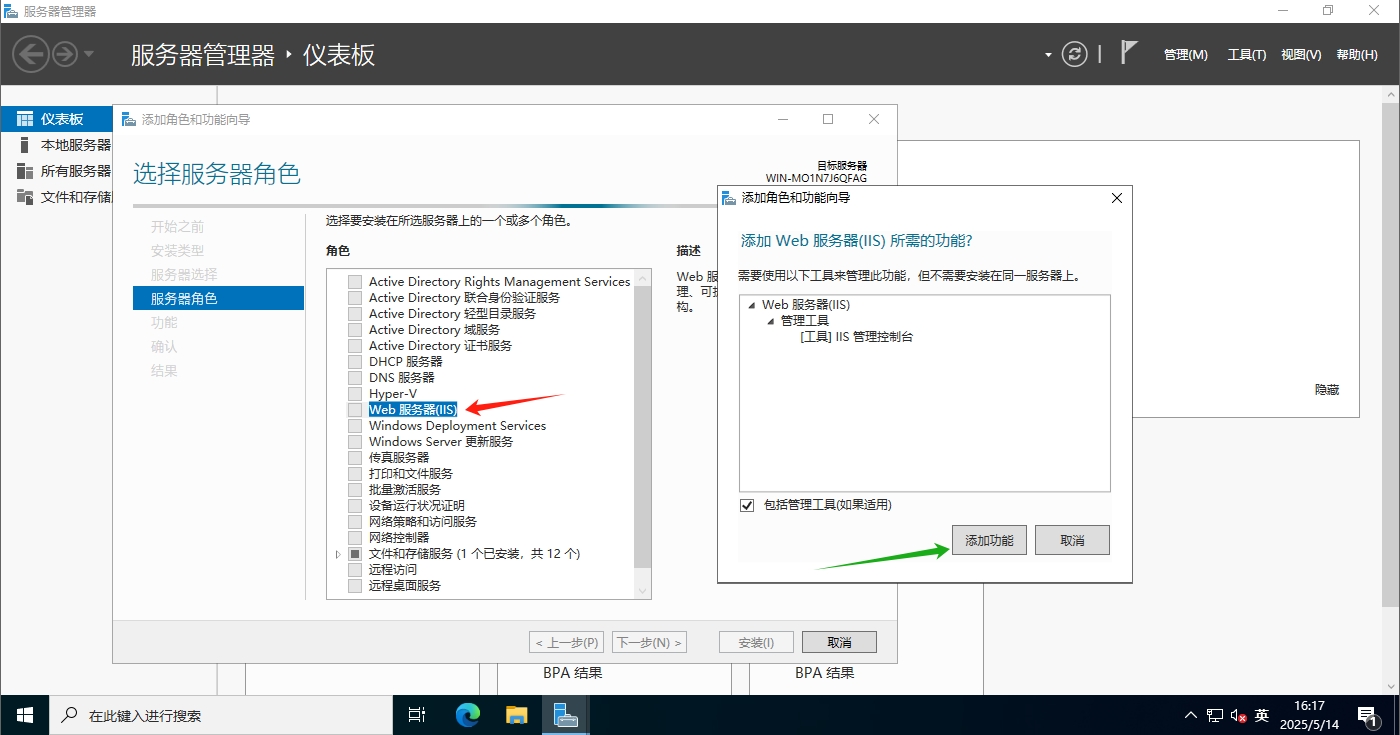This screenshot has width=1400, height=735.
Task: Collapse the 管理工具 tree node
Action: pyautogui.click(x=770, y=321)
